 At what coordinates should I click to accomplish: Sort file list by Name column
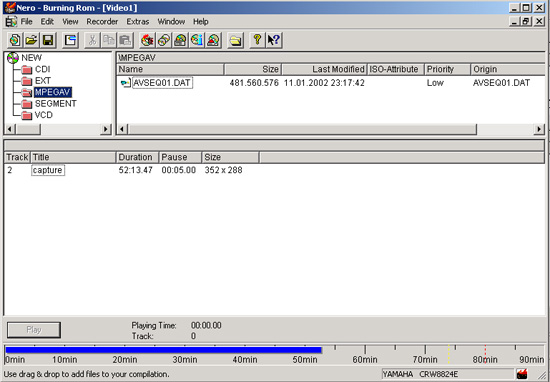pos(170,69)
